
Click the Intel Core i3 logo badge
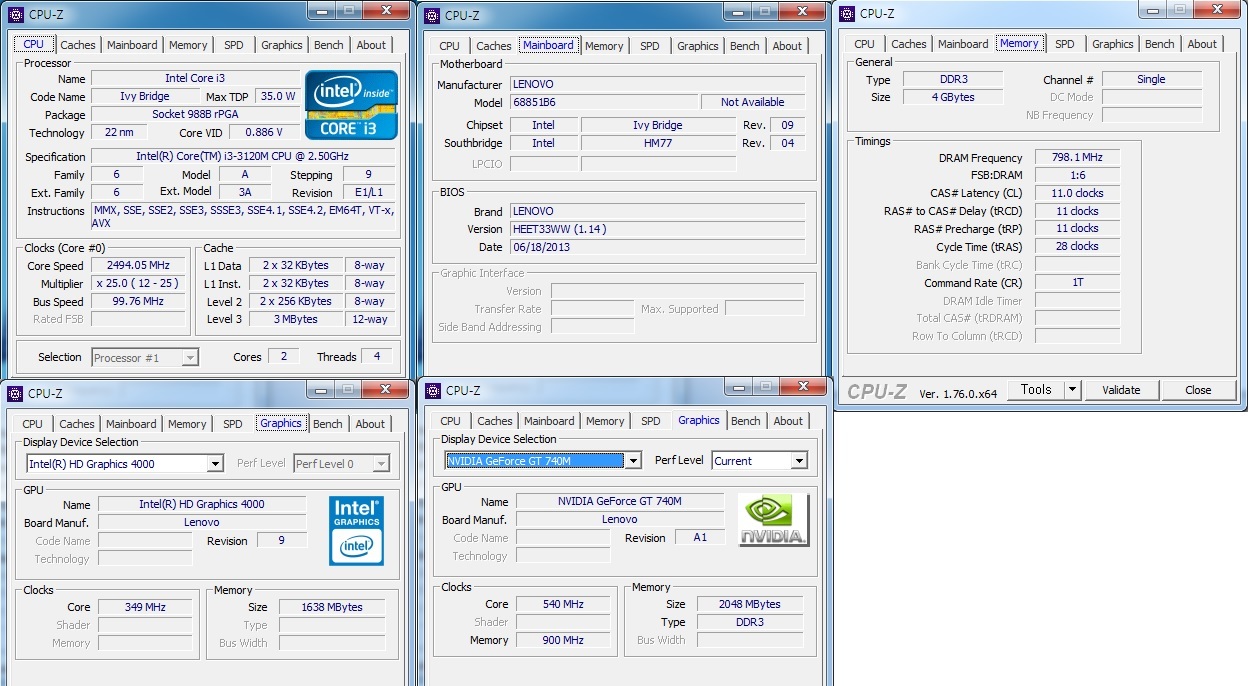[351, 104]
